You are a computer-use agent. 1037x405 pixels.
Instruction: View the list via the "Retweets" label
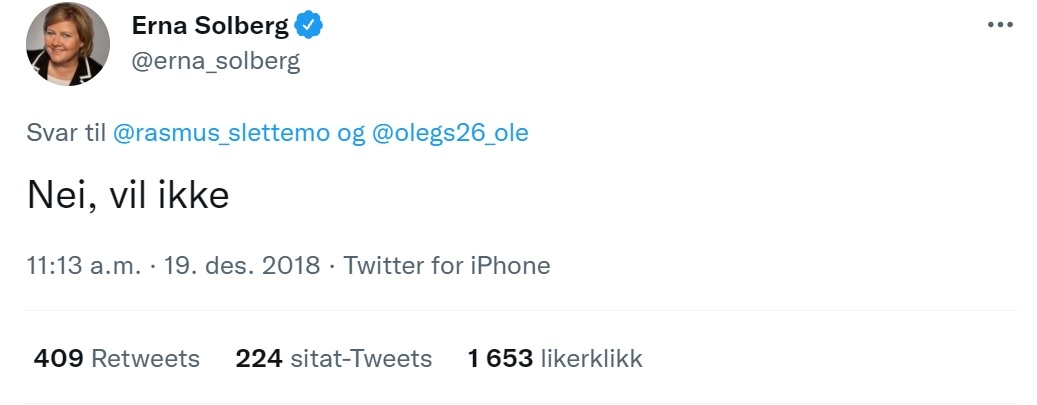point(145,358)
